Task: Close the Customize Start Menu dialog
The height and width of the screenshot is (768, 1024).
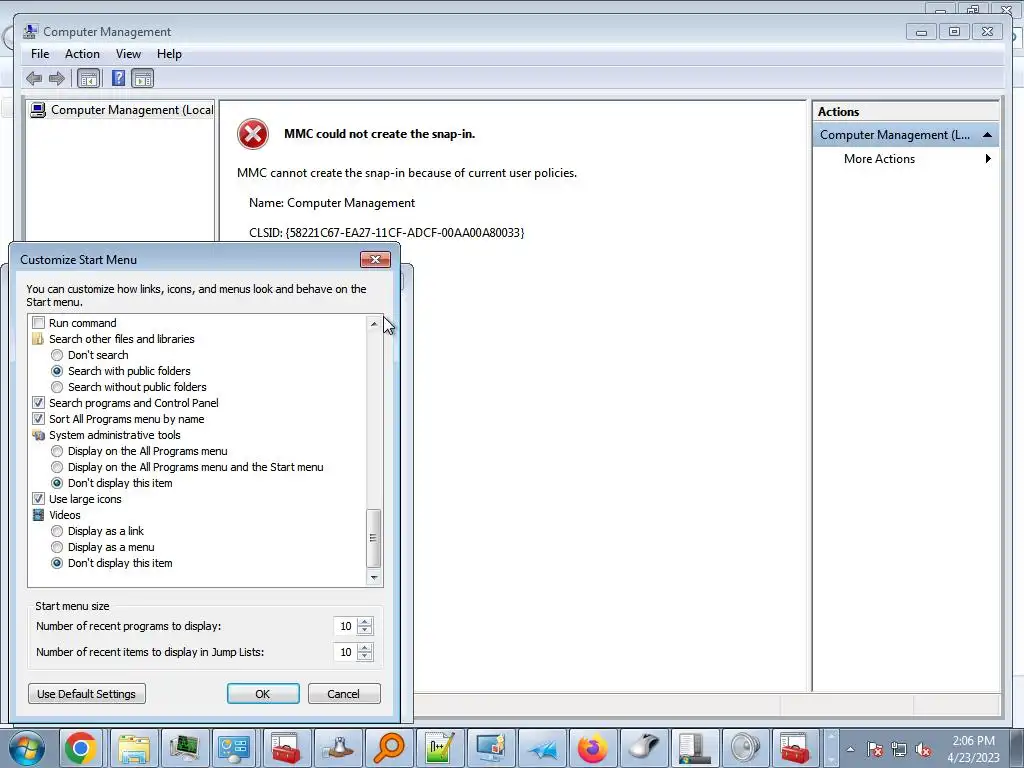Action: tap(376, 259)
